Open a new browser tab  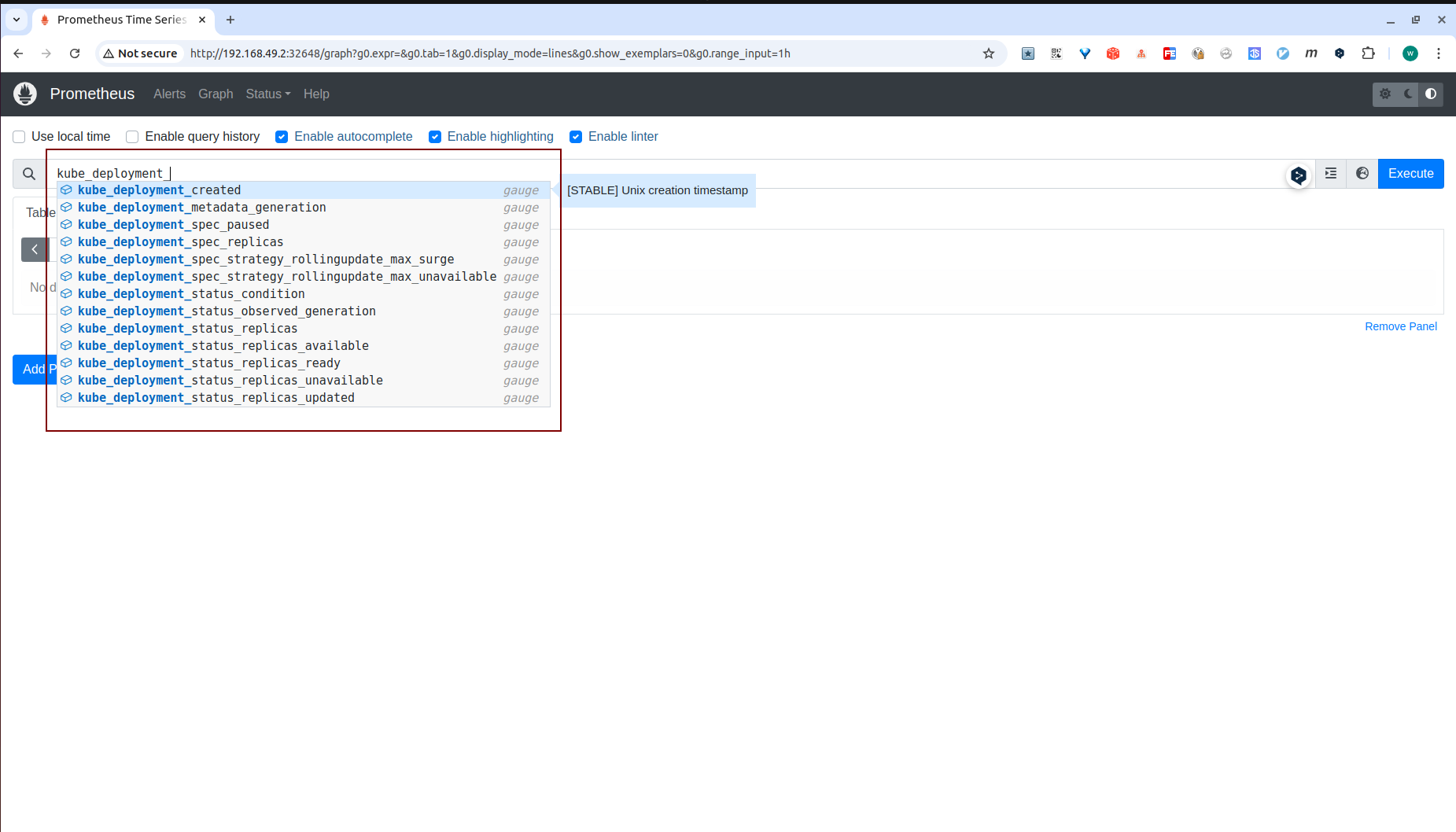click(230, 20)
